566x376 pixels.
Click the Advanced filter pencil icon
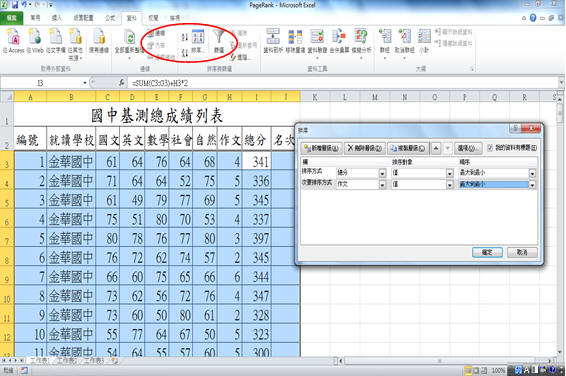coord(234,57)
